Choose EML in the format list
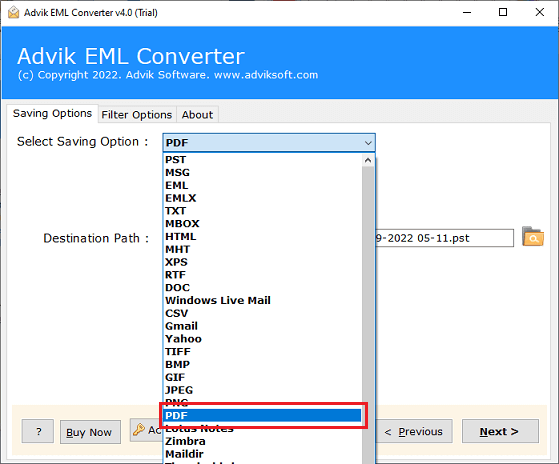 pyautogui.click(x=262, y=185)
